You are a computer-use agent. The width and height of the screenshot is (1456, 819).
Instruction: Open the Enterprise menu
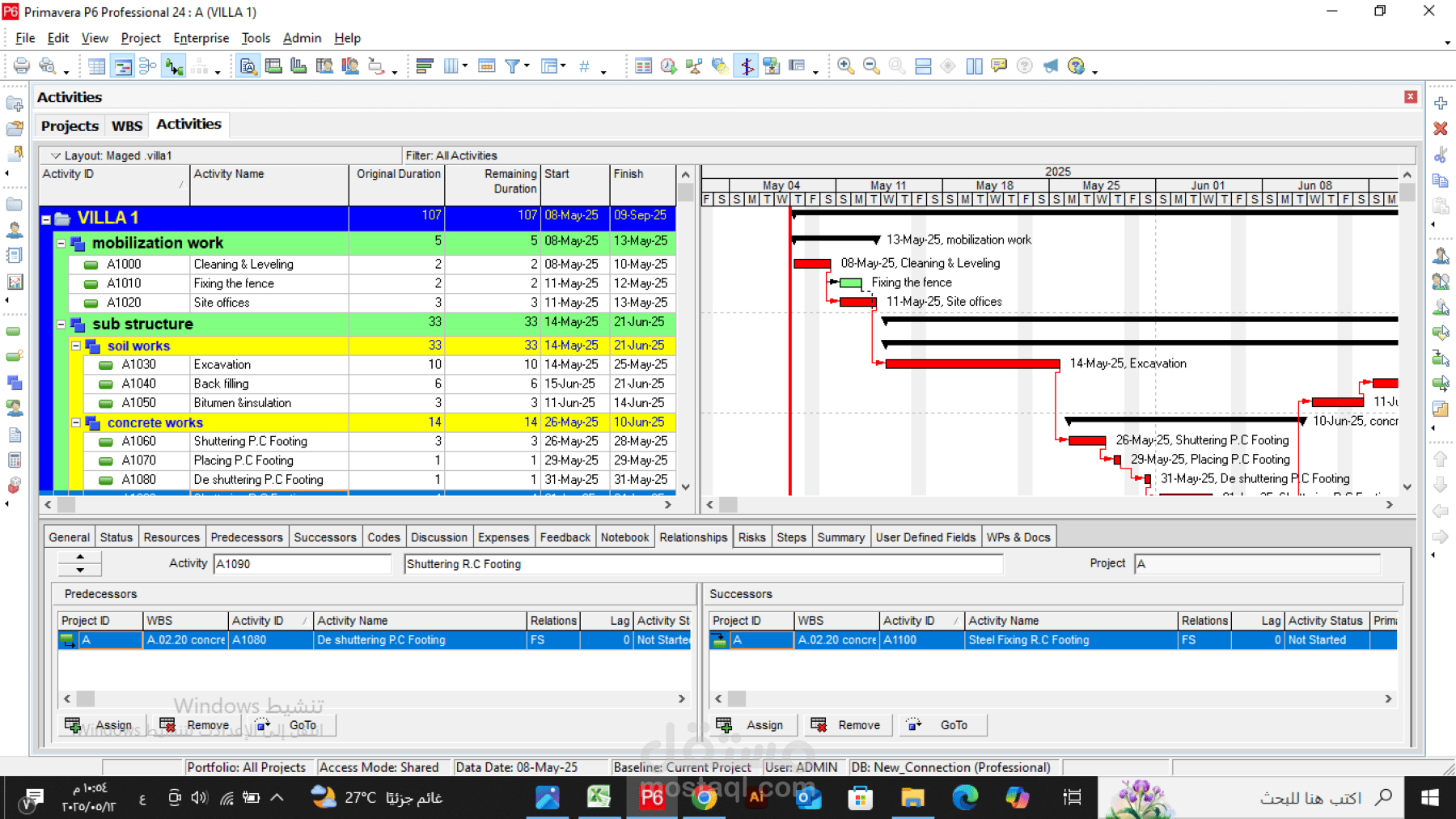pyautogui.click(x=201, y=38)
